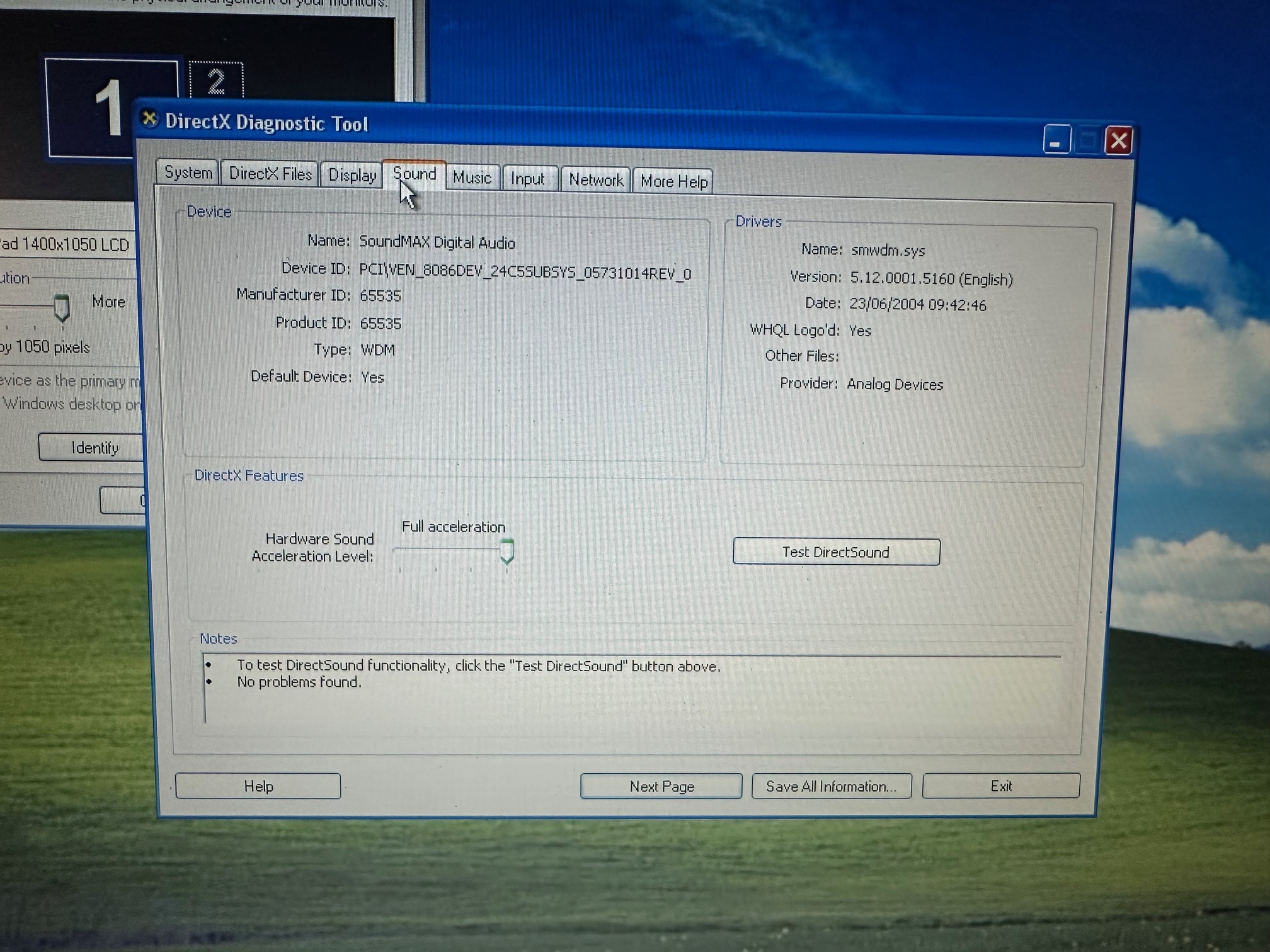The height and width of the screenshot is (952, 1270).
Task: Switch to the System tab
Action: pos(188,173)
